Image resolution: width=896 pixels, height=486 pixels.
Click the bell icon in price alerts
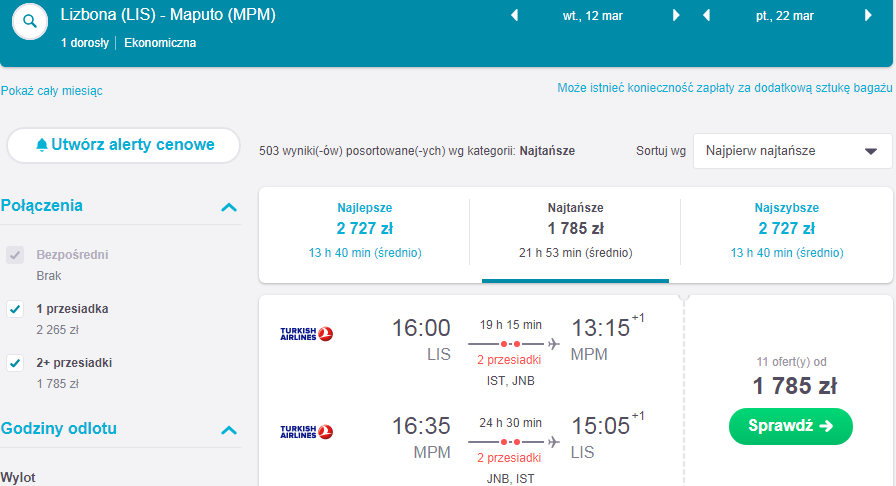pyautogui.click(x=42, y=145)
